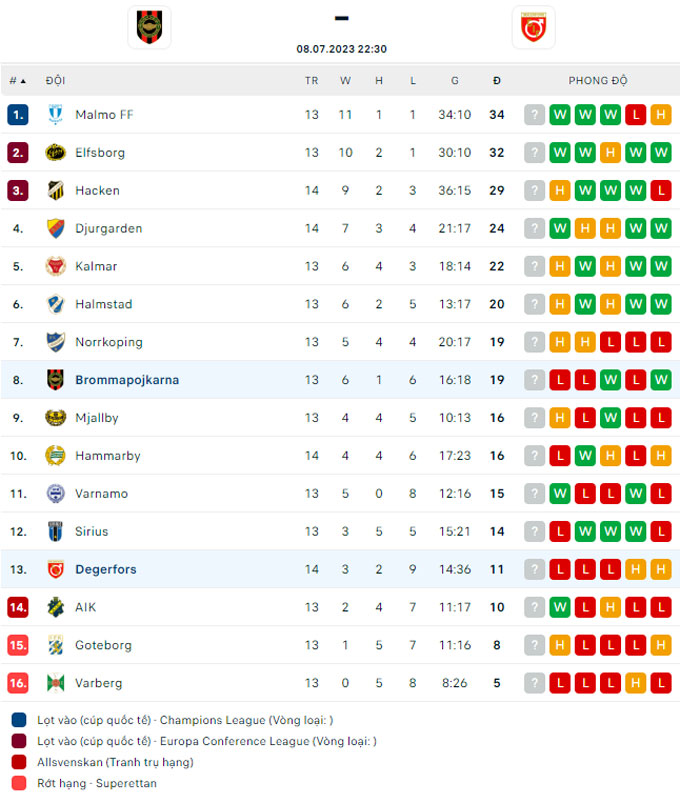Open sorting on the ĐỘI column header
This screenshot has height=803, width=680.
pyautogui.click(x=56, y=80)
